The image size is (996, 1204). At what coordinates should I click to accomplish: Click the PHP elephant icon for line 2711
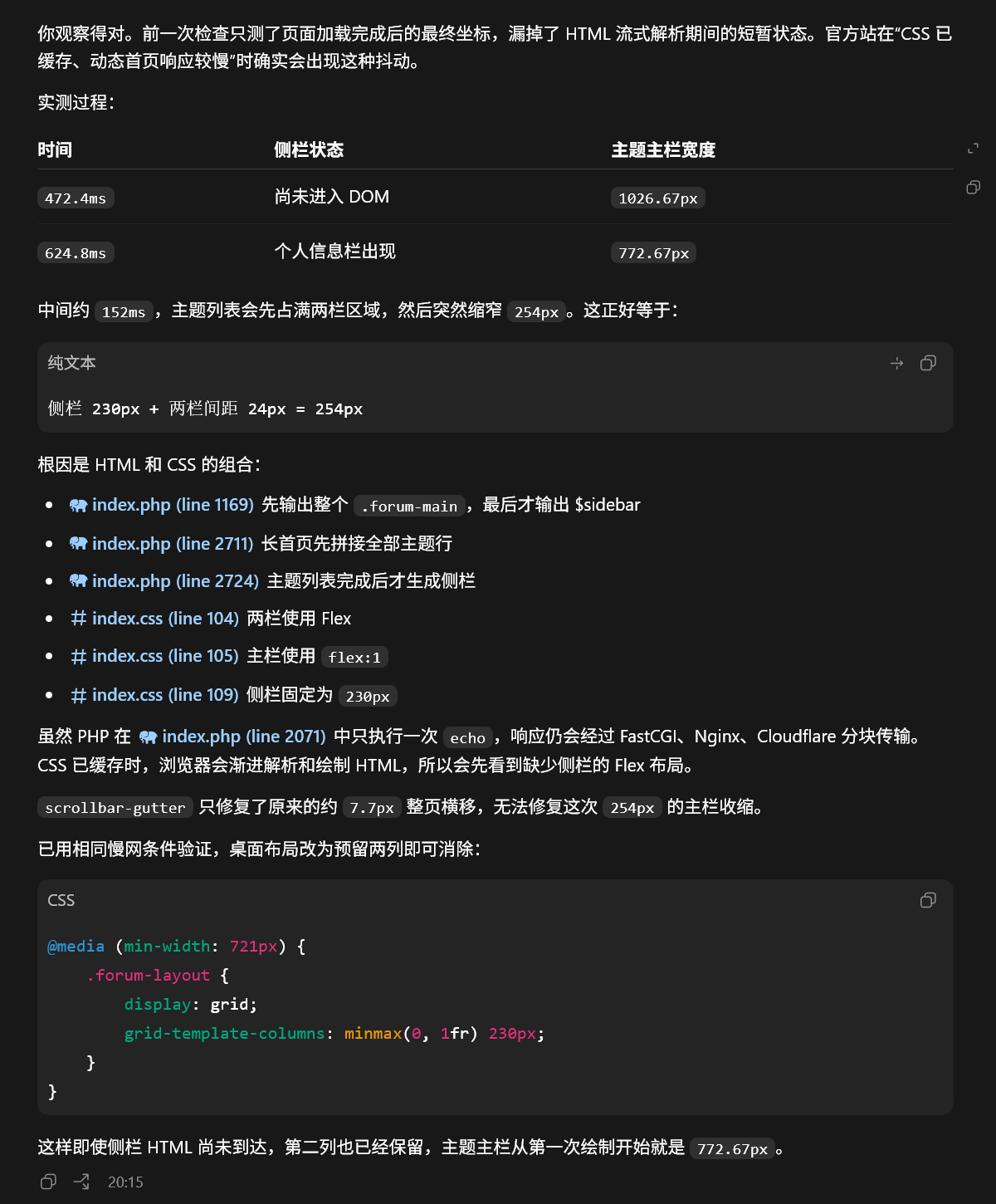pyautogui.click(x=79, y=544)
